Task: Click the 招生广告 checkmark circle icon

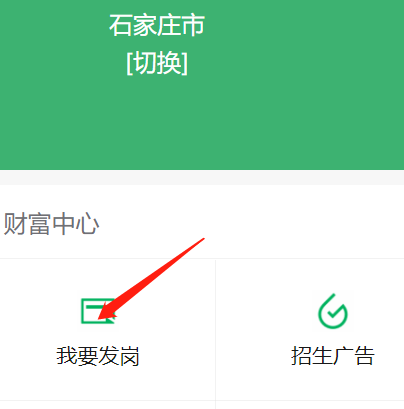Action: [x=333, y=311]
